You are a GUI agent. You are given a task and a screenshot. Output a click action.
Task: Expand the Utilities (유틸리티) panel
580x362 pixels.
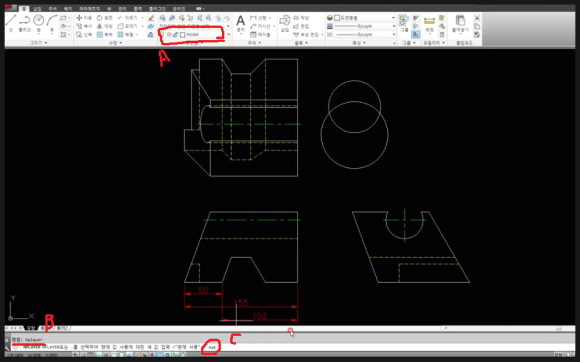pyautogui.click(x=434, y=43)
